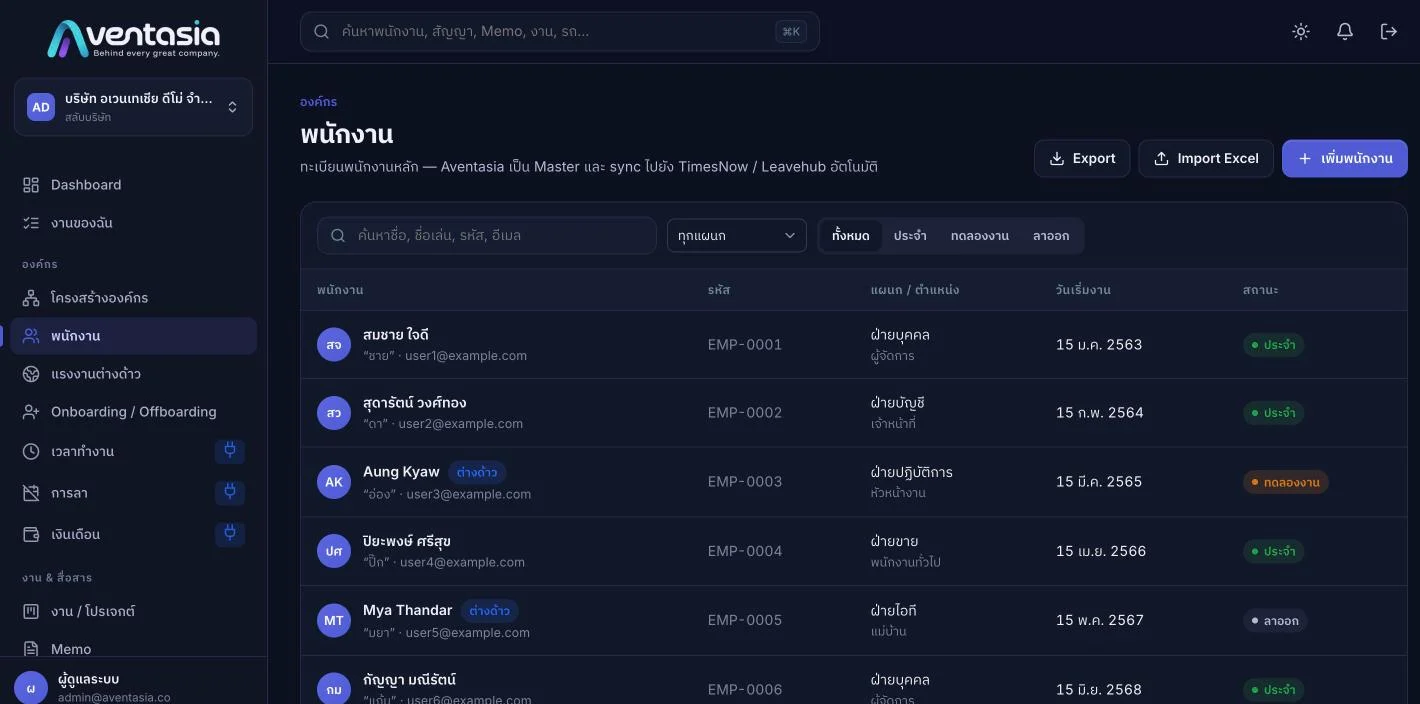Select the ประจำ filter tab
This screenshot has height=704, width=1420.
(x=910, y=236)
